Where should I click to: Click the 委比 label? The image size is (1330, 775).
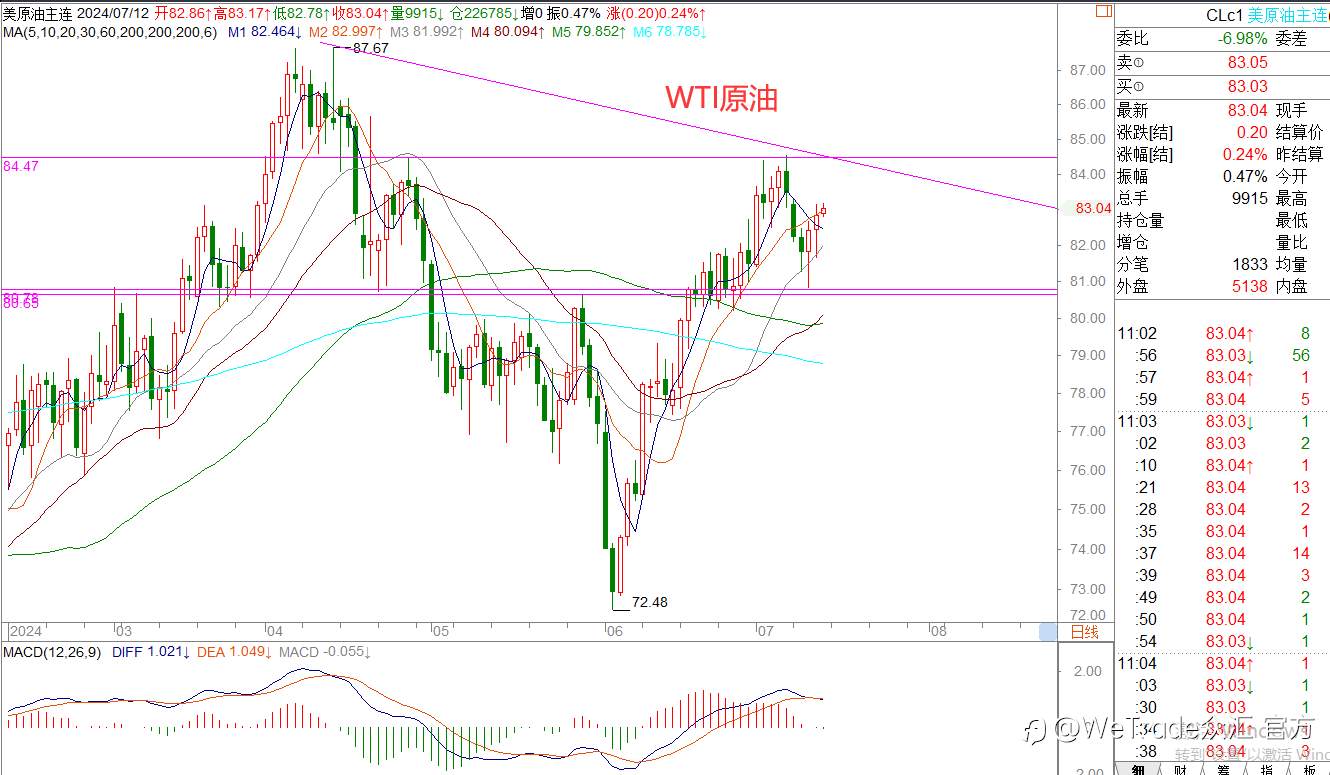1133,39
